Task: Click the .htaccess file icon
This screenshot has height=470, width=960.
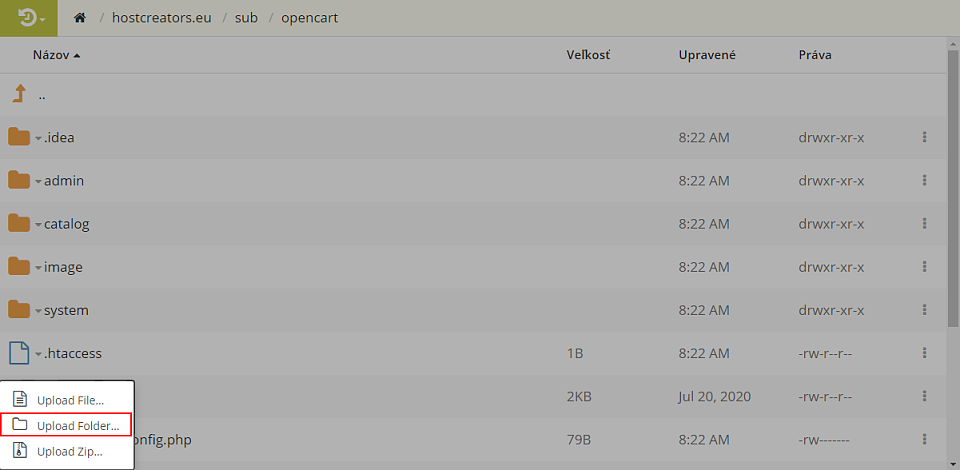Action: point(19,353)
